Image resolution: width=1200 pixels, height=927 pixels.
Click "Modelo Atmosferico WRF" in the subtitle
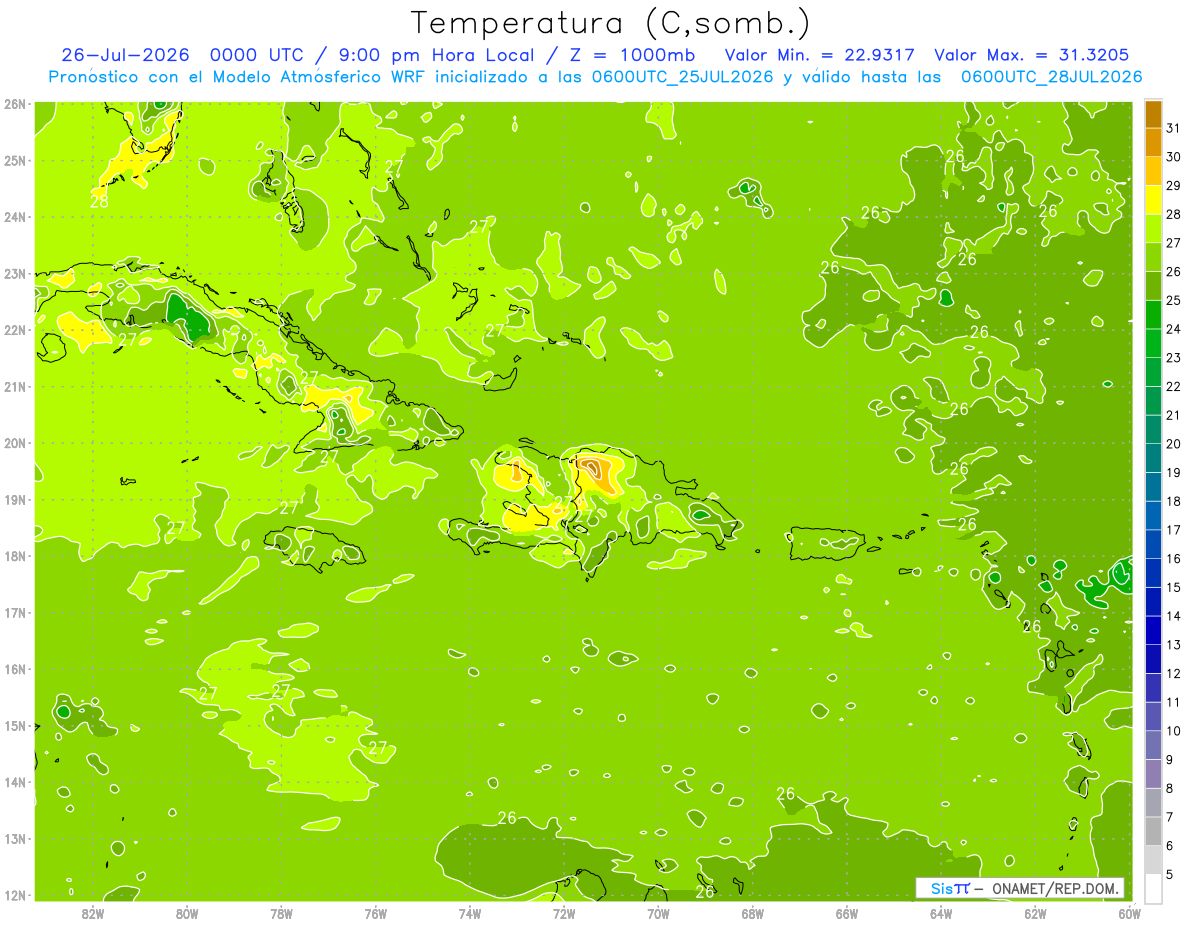(x=315, y=77)
